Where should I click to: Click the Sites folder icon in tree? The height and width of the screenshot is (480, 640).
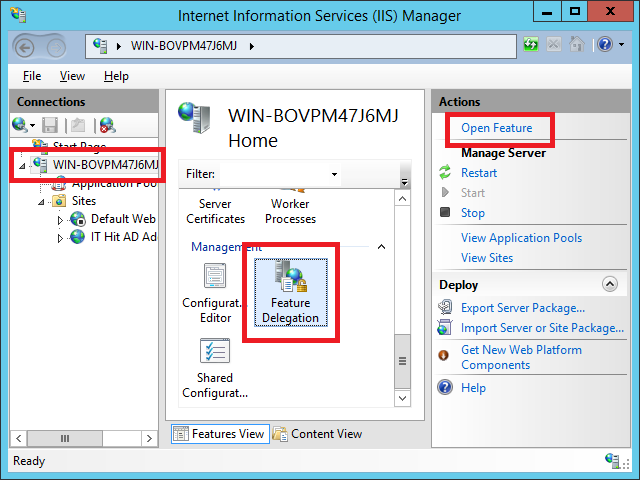click(x=59, y=201)
